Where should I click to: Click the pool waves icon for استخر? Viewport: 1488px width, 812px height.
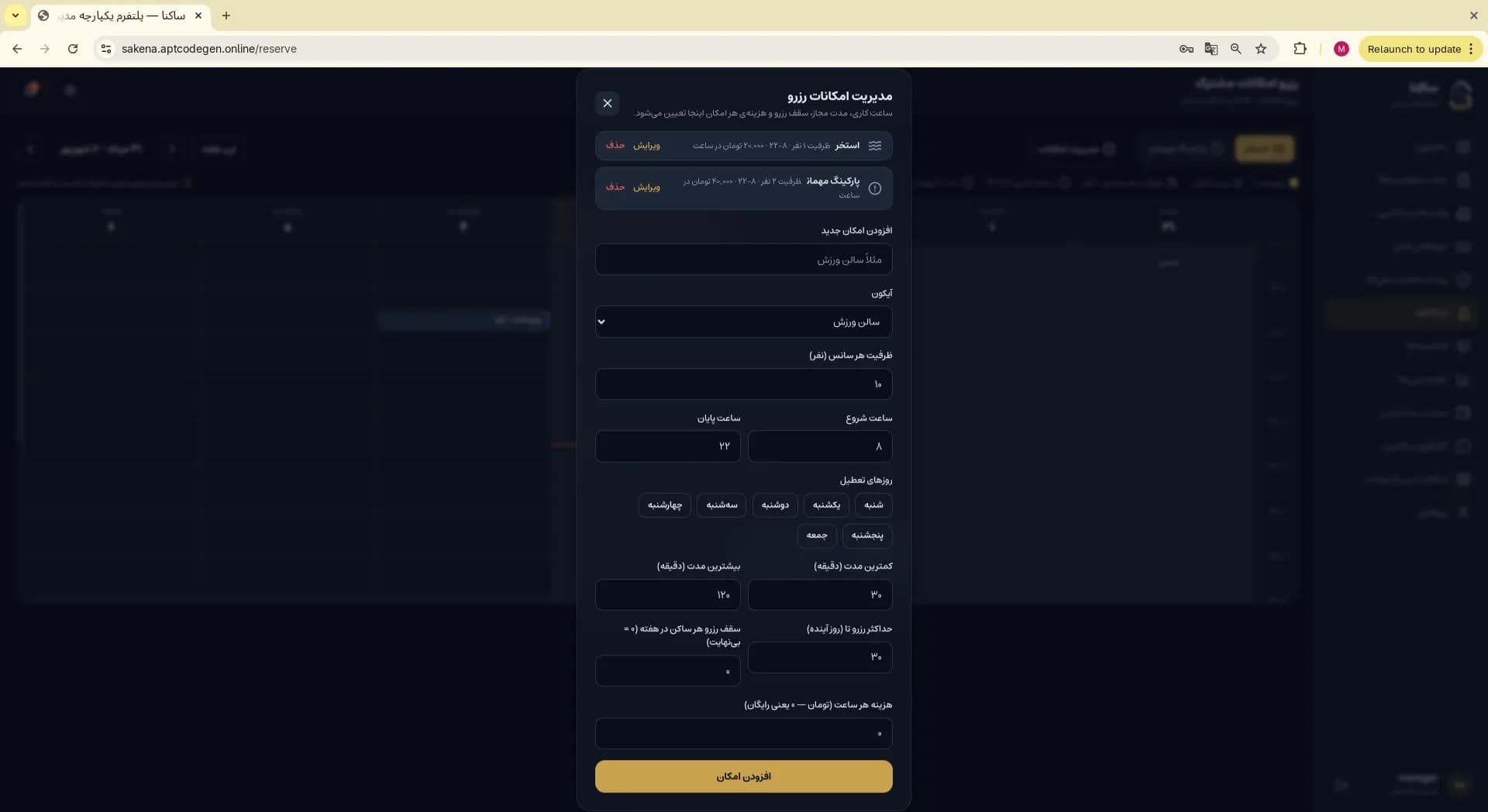click(875, 146)
